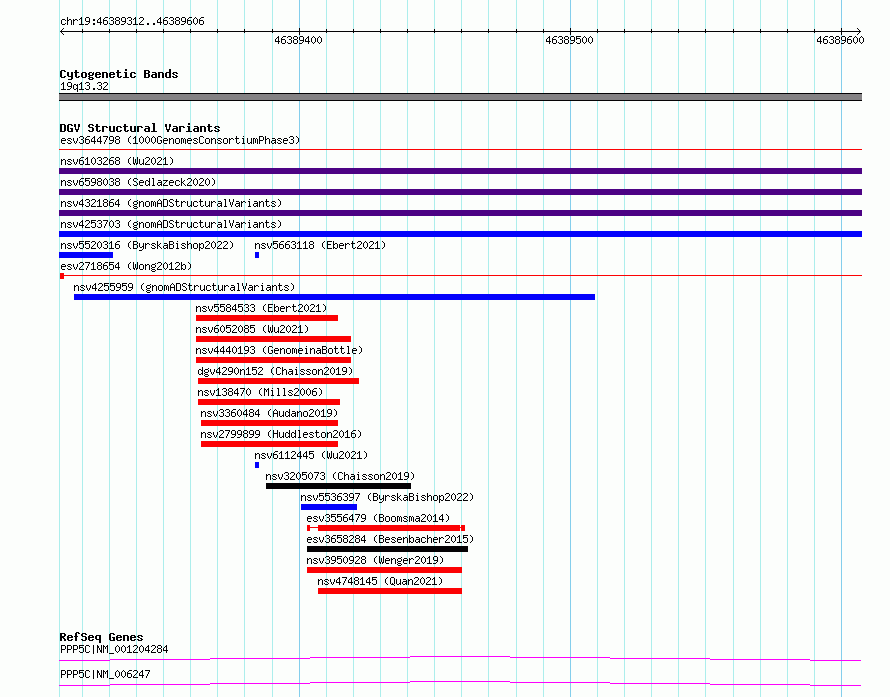Screen dimensions: 890x697
Task: Click the red nsv3950928 variant bar
Action: pyautogui.click(x=384, y=570)
